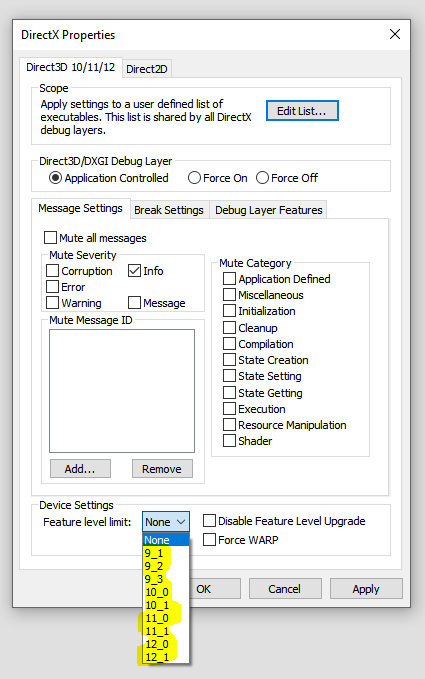Click the Remove message ID button
425x679 pixels.
click(x=162, y=469)
